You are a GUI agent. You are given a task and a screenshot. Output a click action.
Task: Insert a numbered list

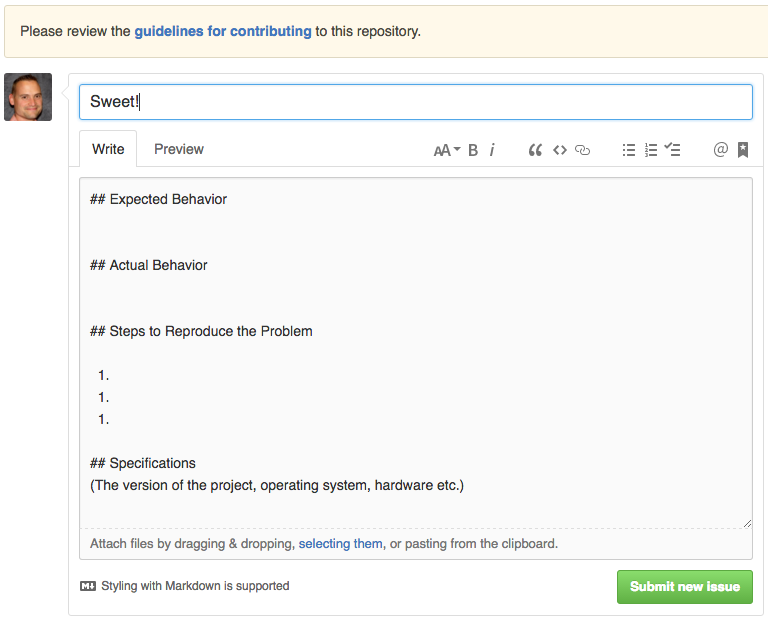click(651, 150)
